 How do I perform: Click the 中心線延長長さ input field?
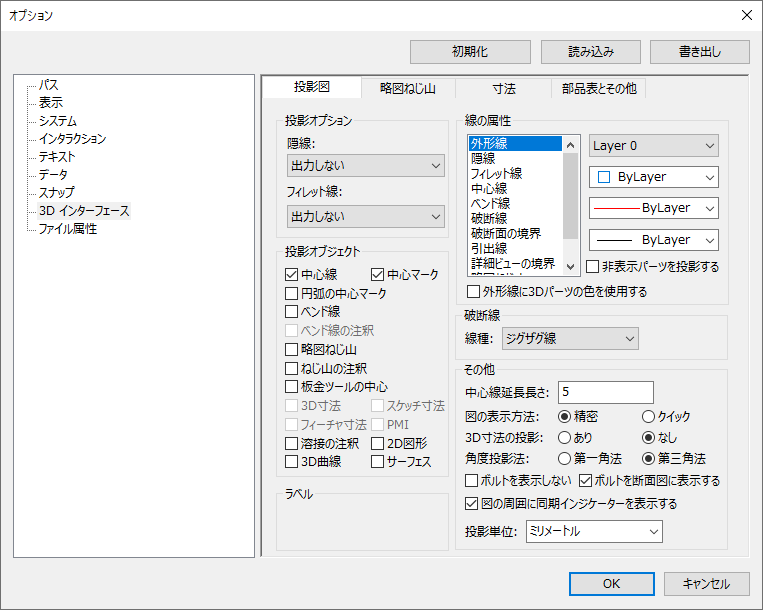(x=606, y=392)
